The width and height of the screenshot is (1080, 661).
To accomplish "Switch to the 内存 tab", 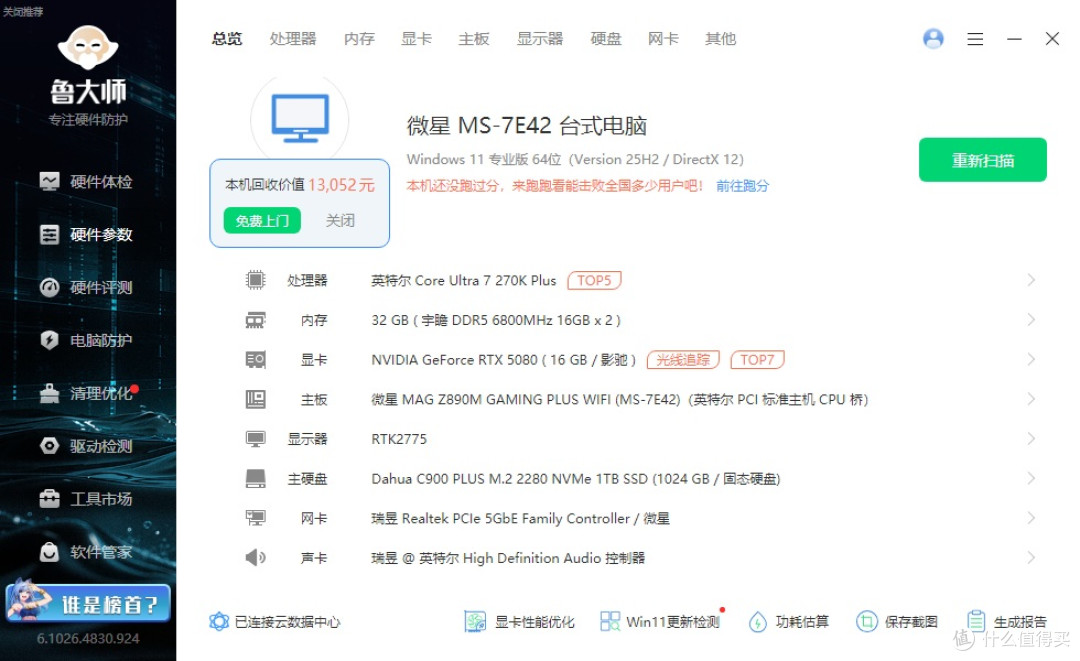I will (x=359, y=39).
